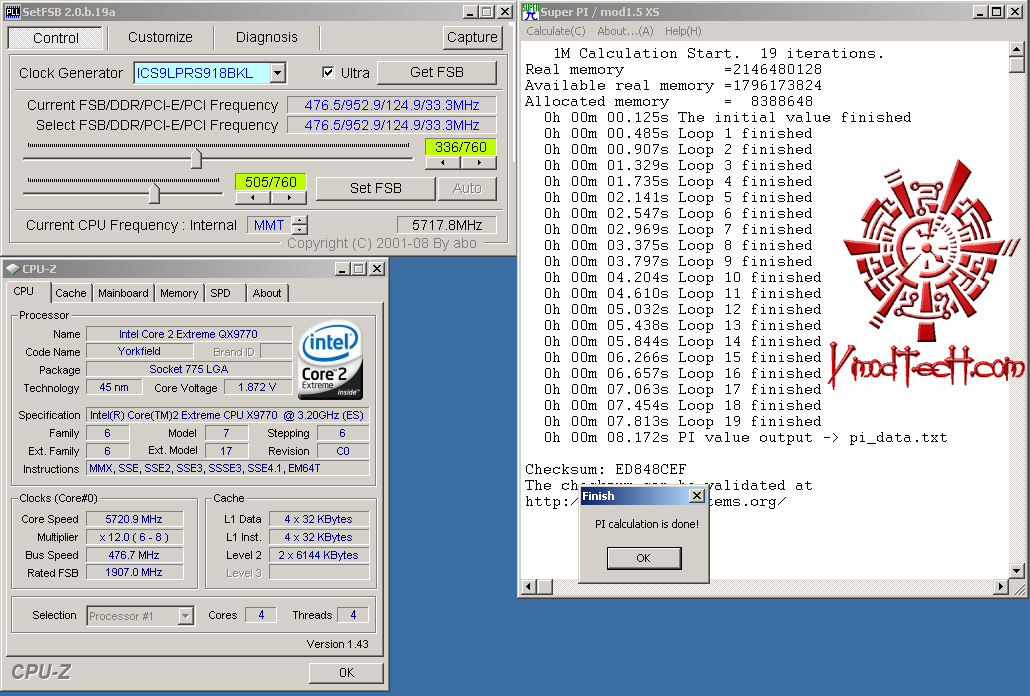Open Super PI Help menu
The height and width of the screenshot is (696, 1030).
pos(683,31)
